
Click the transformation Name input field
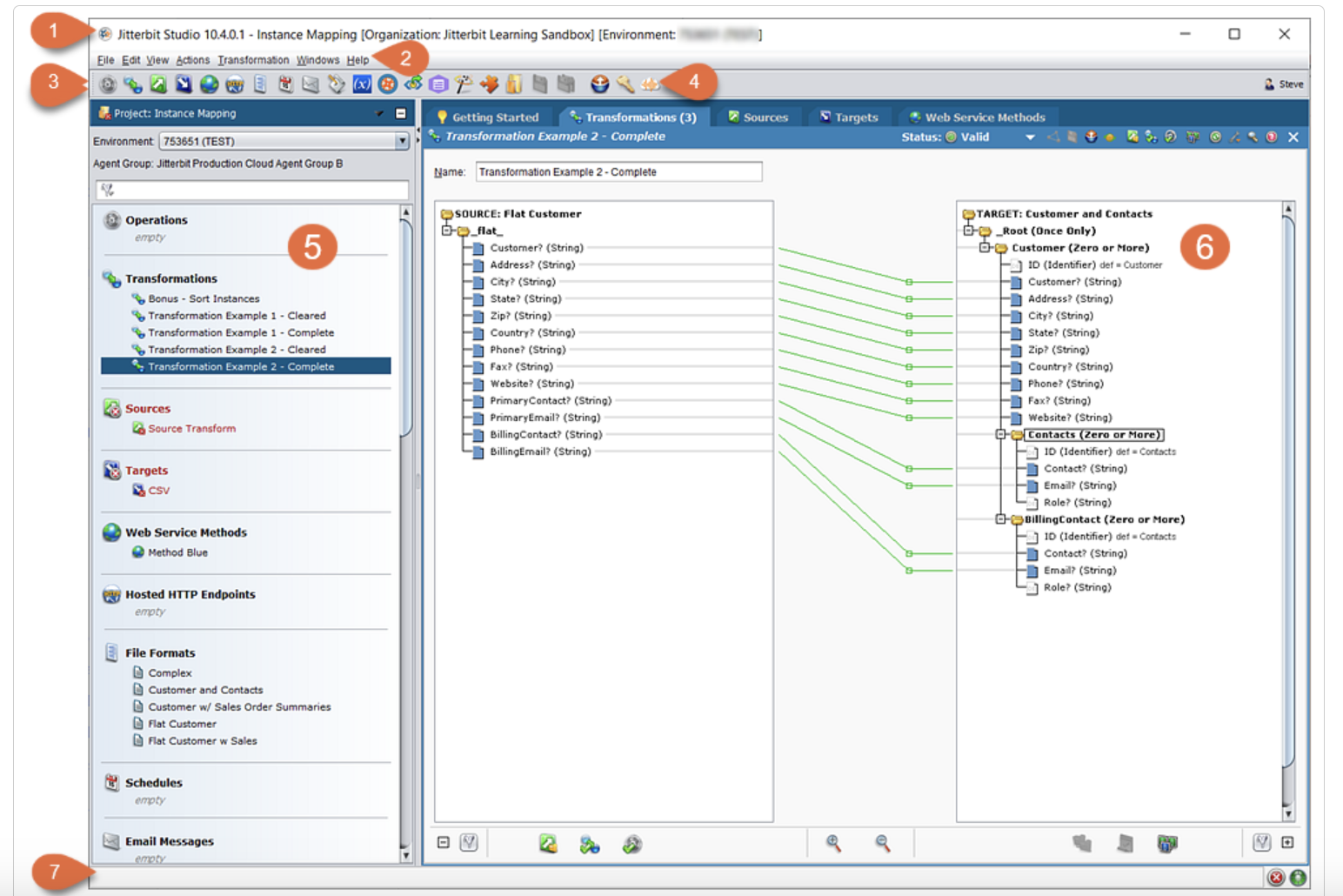click(618, 172)
